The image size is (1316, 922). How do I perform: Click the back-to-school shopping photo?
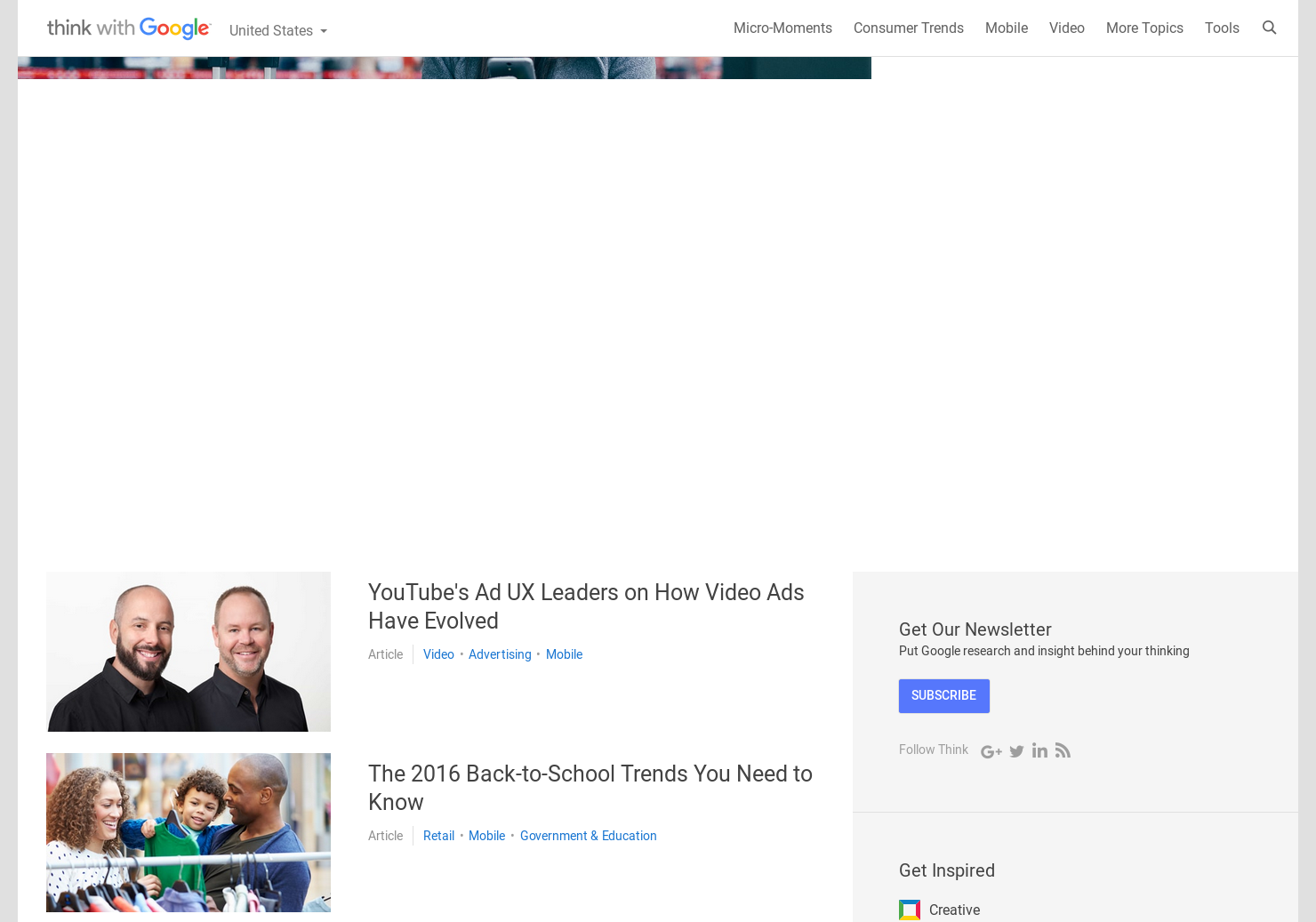[188, 832]
